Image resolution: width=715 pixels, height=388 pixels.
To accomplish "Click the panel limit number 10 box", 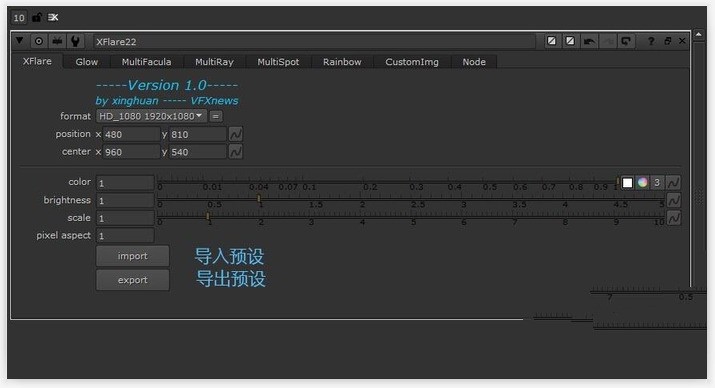I will coord(19,18).
